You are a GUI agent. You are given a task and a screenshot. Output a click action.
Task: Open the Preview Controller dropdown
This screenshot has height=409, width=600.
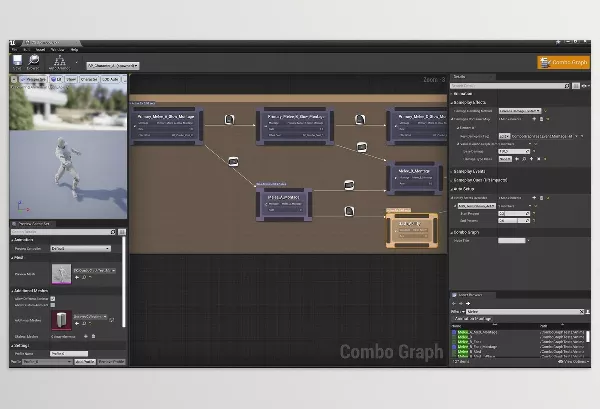81,248
